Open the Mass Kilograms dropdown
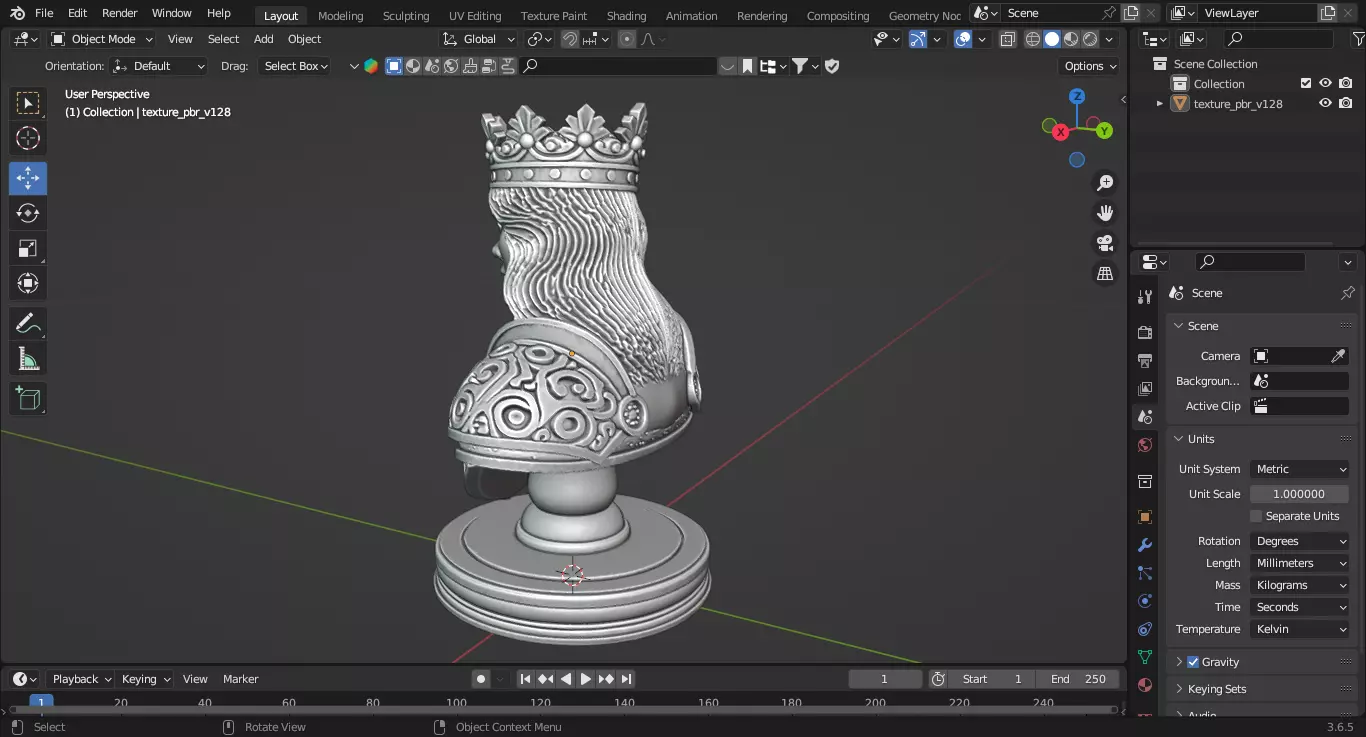The height and width of the screenshot is (737, 1366). click(1300, 585)
